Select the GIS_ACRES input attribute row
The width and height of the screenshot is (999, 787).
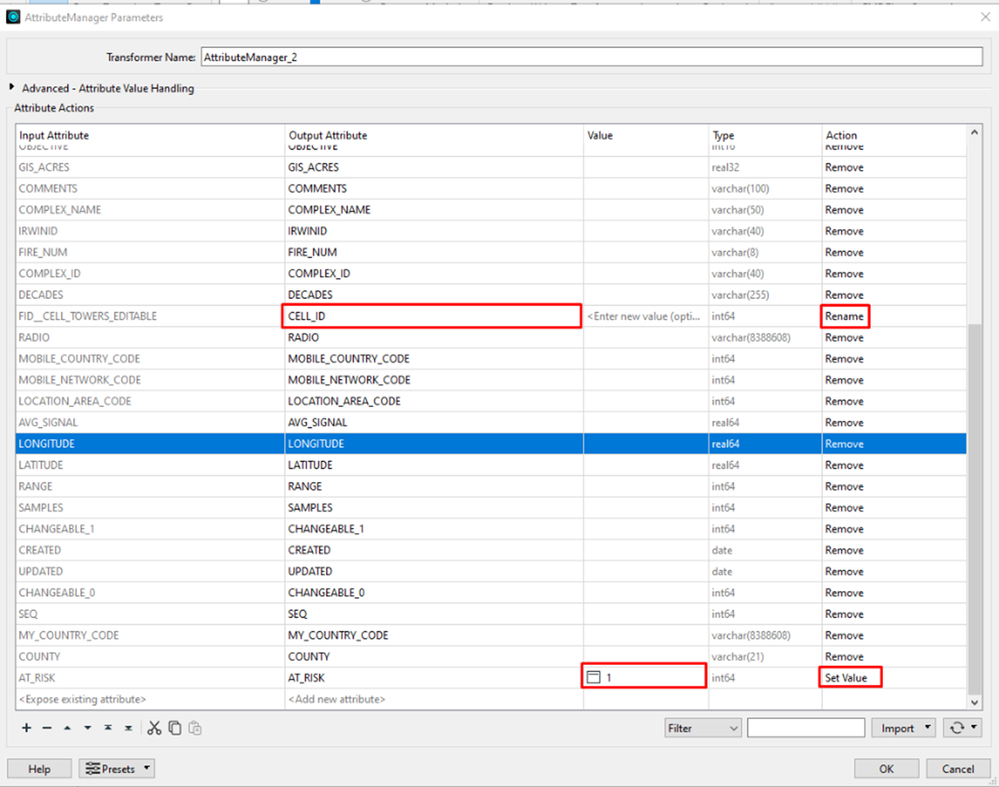150,167
